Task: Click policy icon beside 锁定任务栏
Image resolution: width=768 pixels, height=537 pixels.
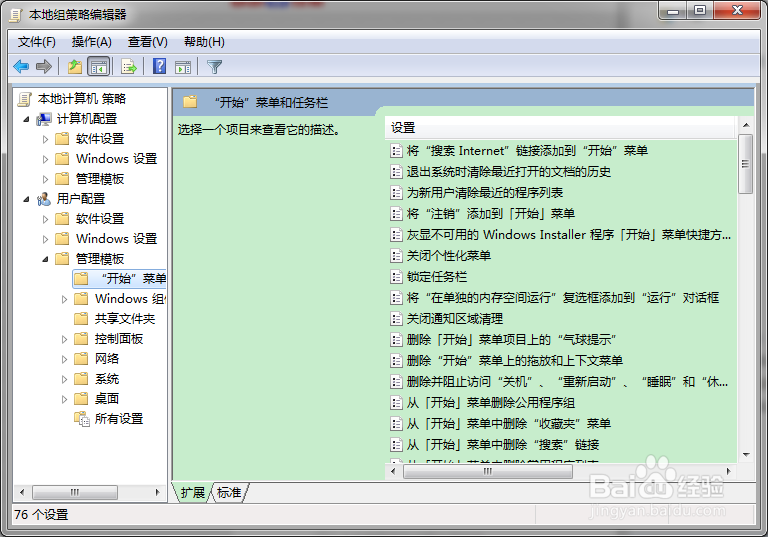Action: (396, 277)
